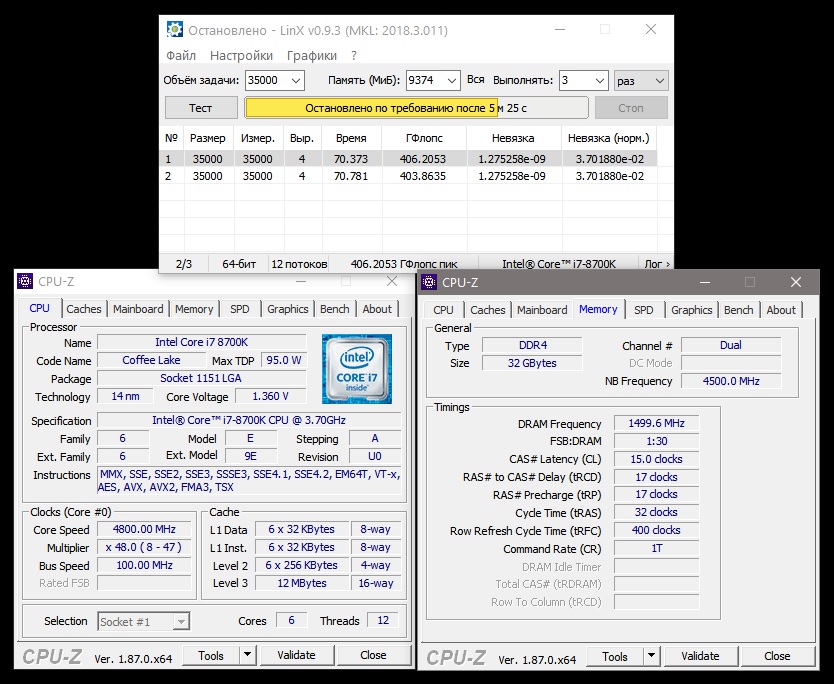The height and width of the screenshot is (684, 834).
Task: Click Validate button in right CPU-Z
Action: coord(700,657)
